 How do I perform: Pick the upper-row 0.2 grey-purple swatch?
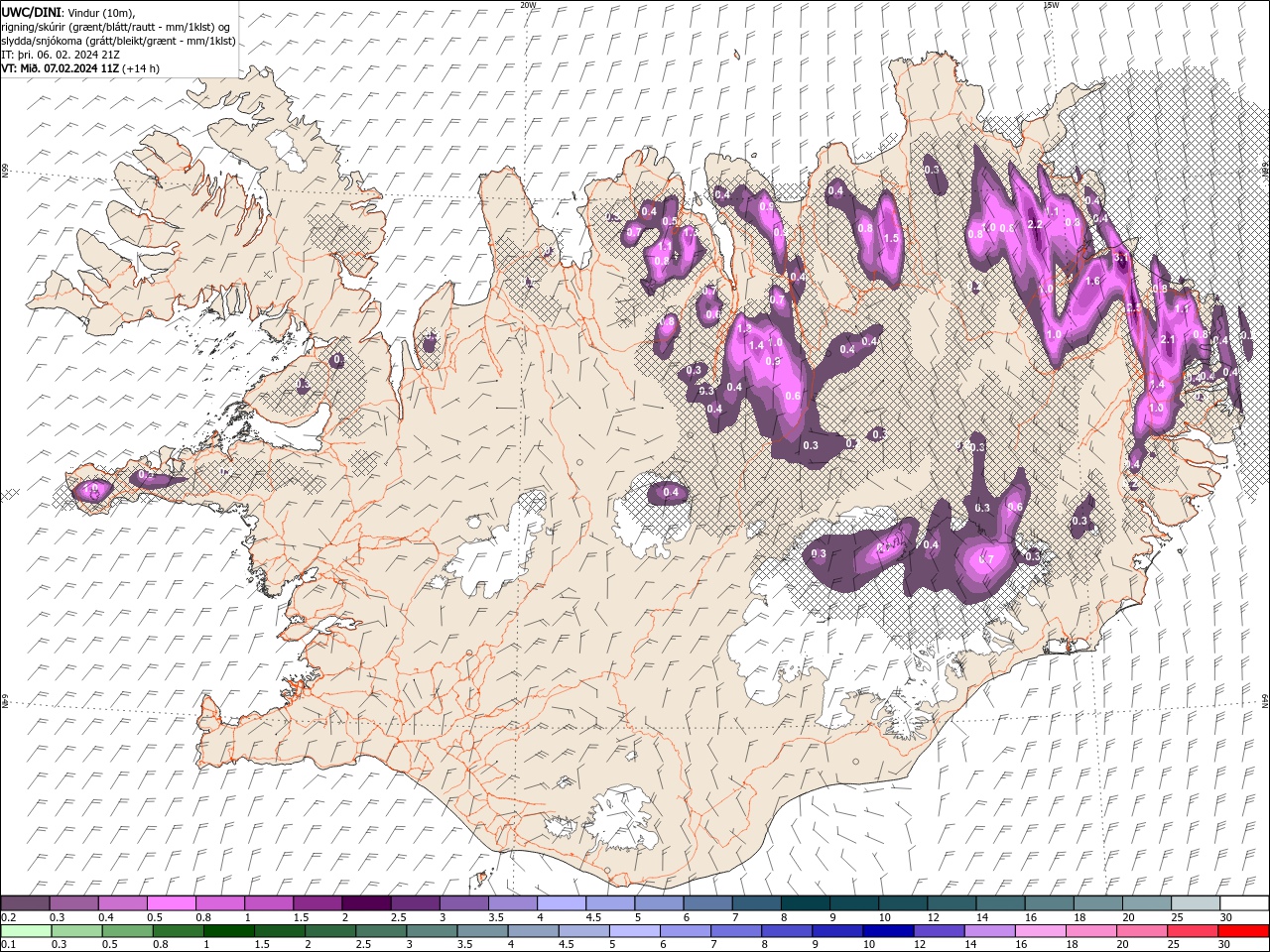(25, 903)
